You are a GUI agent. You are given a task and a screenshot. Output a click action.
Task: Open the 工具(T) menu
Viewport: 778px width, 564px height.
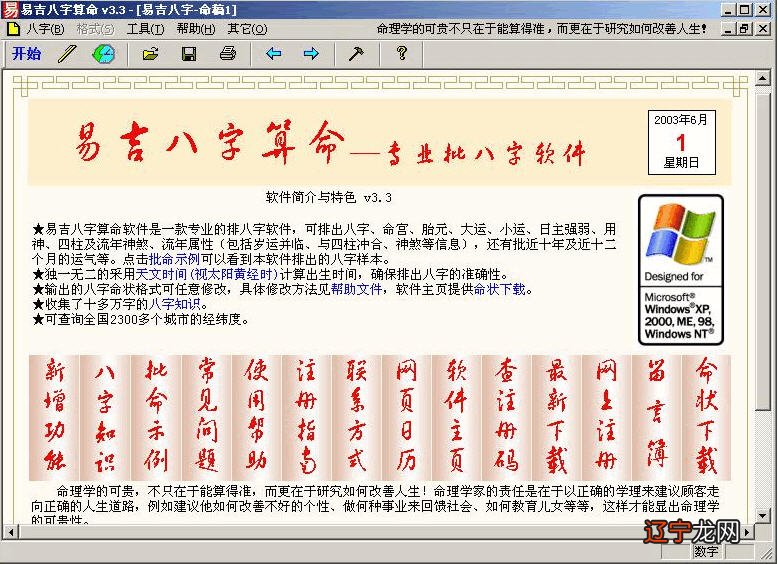pyautogui.click(x=145, y=29)
